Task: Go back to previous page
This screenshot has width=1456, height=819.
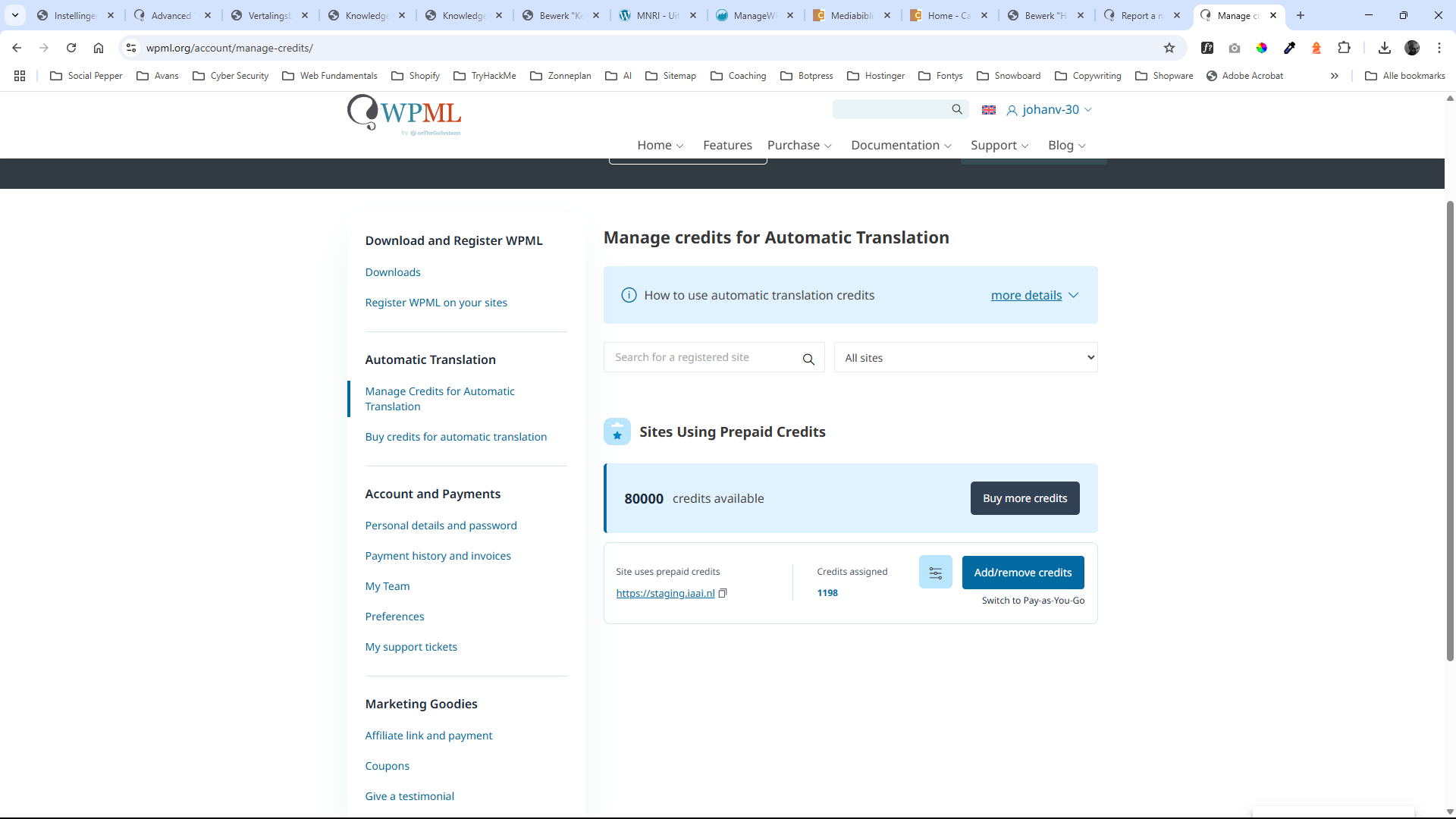Action: point(17,48)
